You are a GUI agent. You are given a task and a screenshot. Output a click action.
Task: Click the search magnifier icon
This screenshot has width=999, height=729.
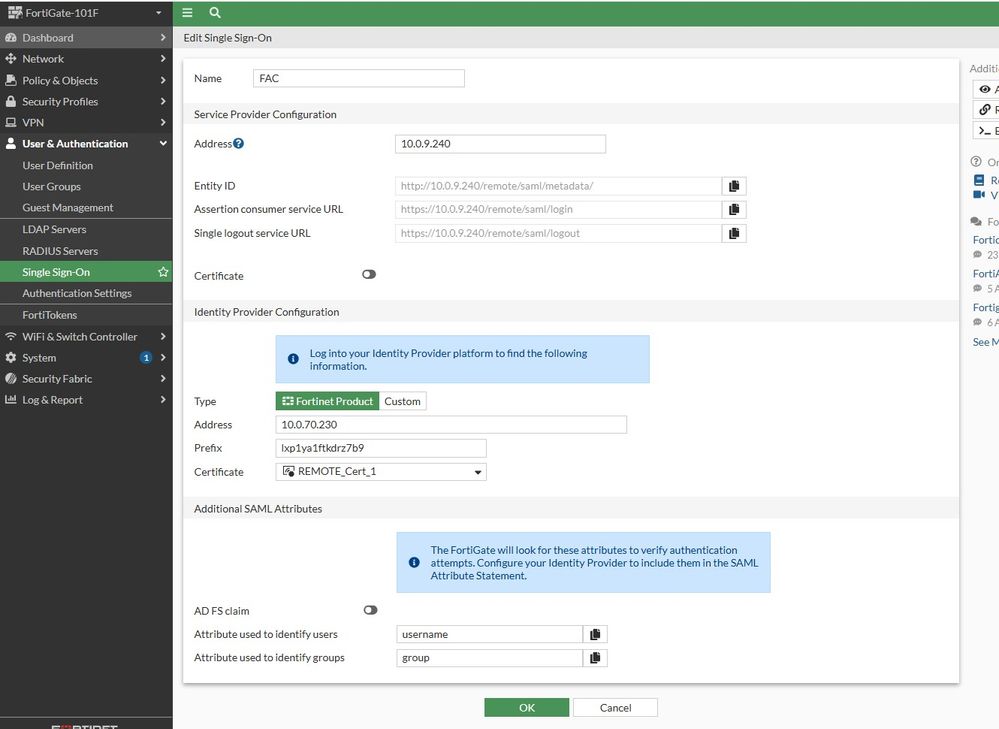tap(215, 13)
